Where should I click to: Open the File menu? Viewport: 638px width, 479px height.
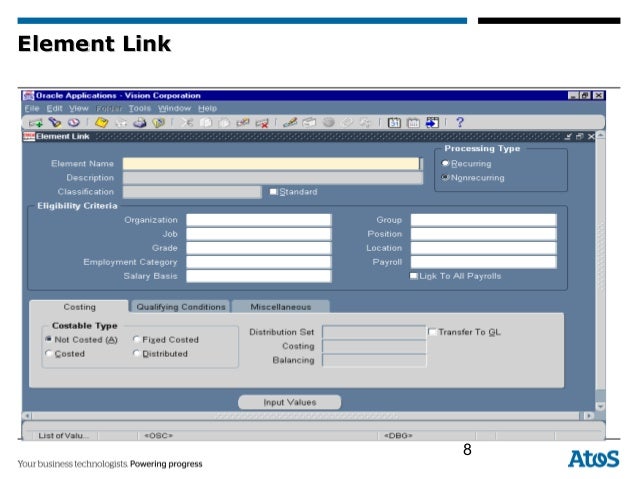[x=32, y=109]
